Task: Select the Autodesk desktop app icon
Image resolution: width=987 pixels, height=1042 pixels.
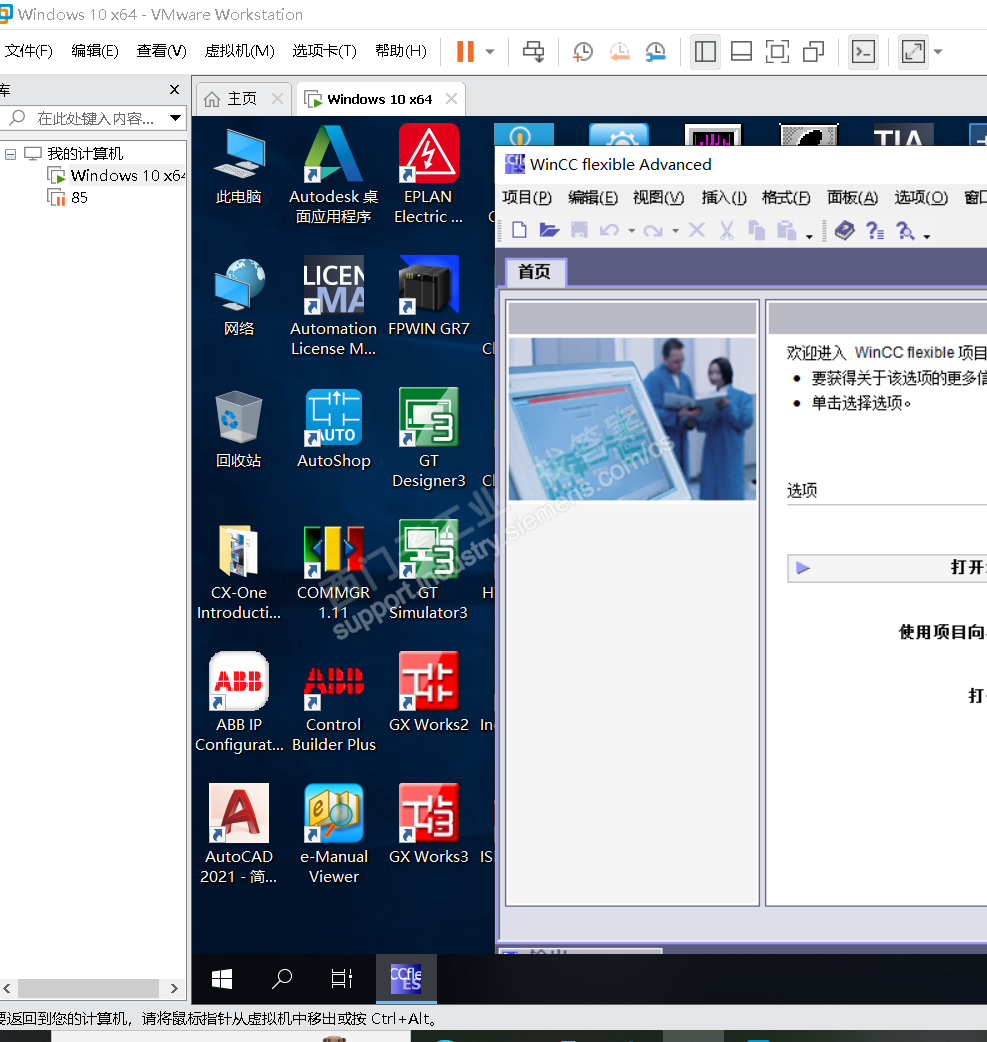Action: pyautogui.click(x=334, y=175)
